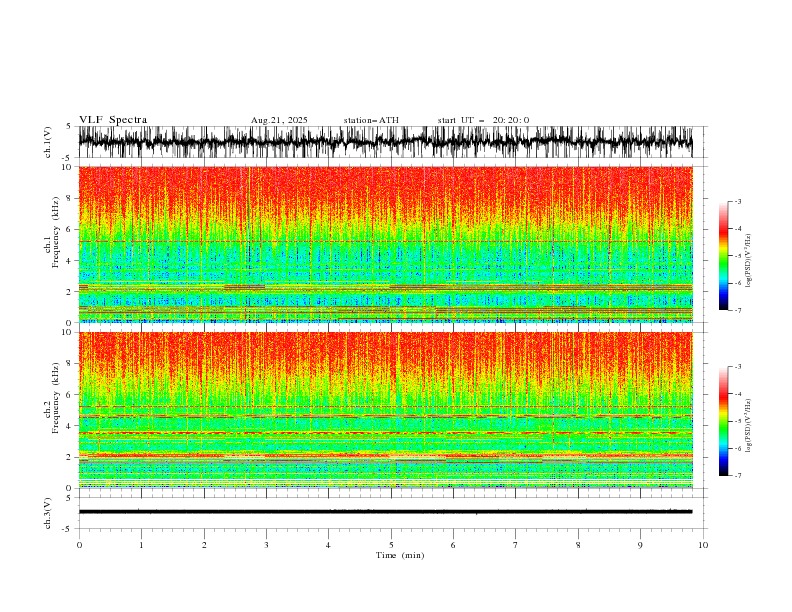The image size is (792, 612).
Task: Click the lower 'log(PSD)(V²/Hz)' colorbar label
Action: [x=749, y=426]
